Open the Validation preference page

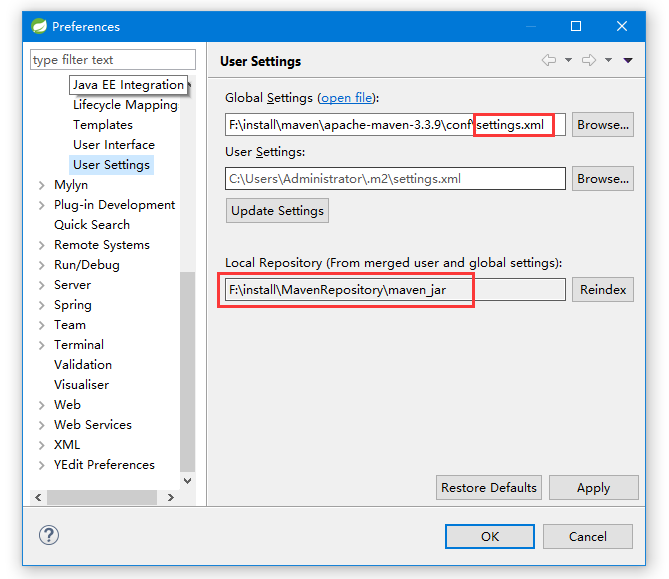tap(83, 365)
